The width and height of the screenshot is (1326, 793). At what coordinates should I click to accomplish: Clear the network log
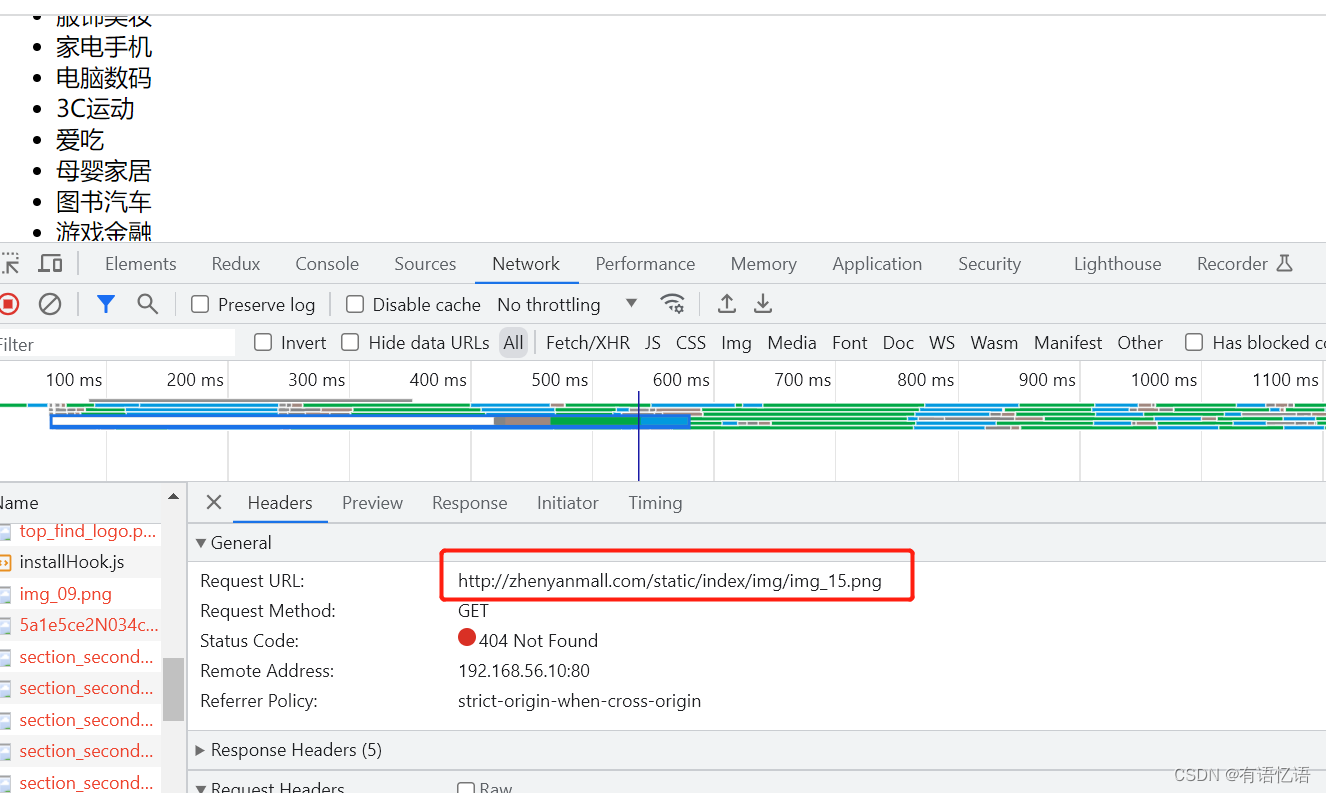pos(50,304)
